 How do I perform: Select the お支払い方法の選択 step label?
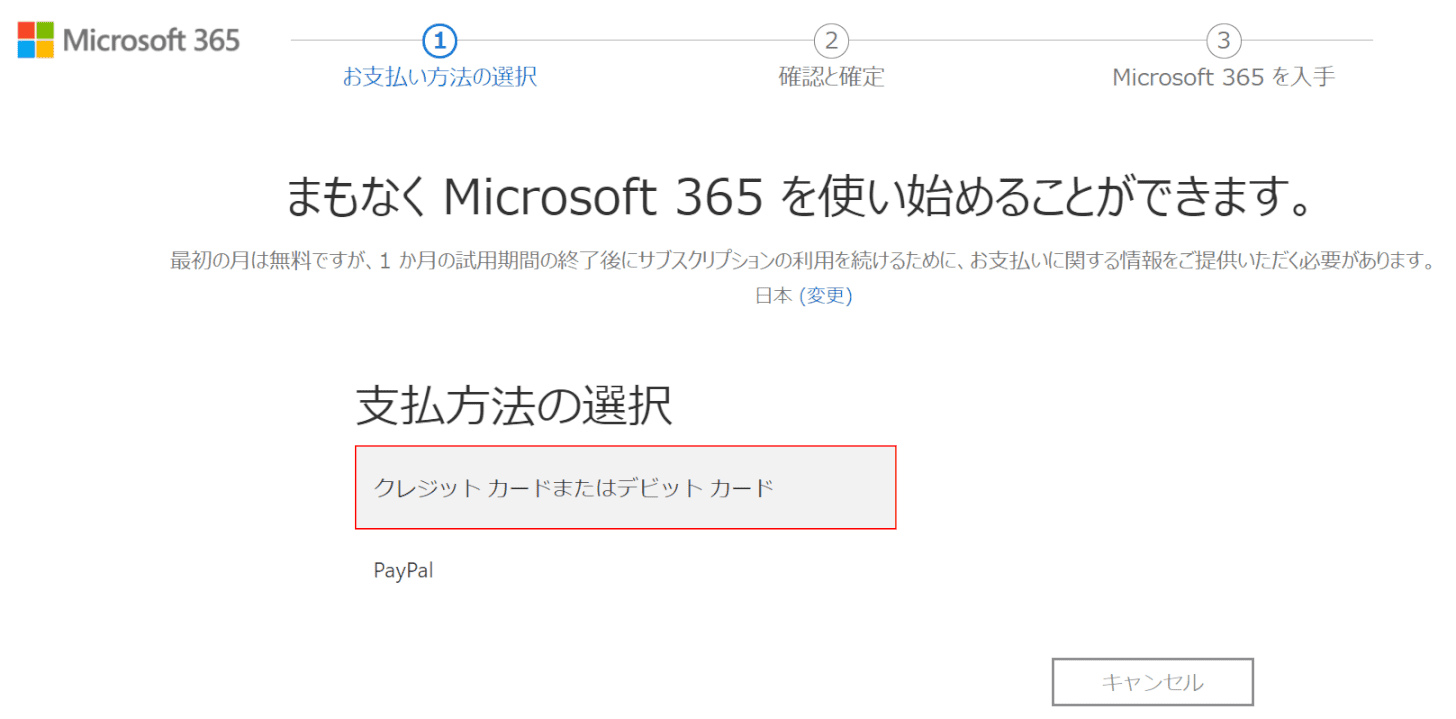point(440,77)
